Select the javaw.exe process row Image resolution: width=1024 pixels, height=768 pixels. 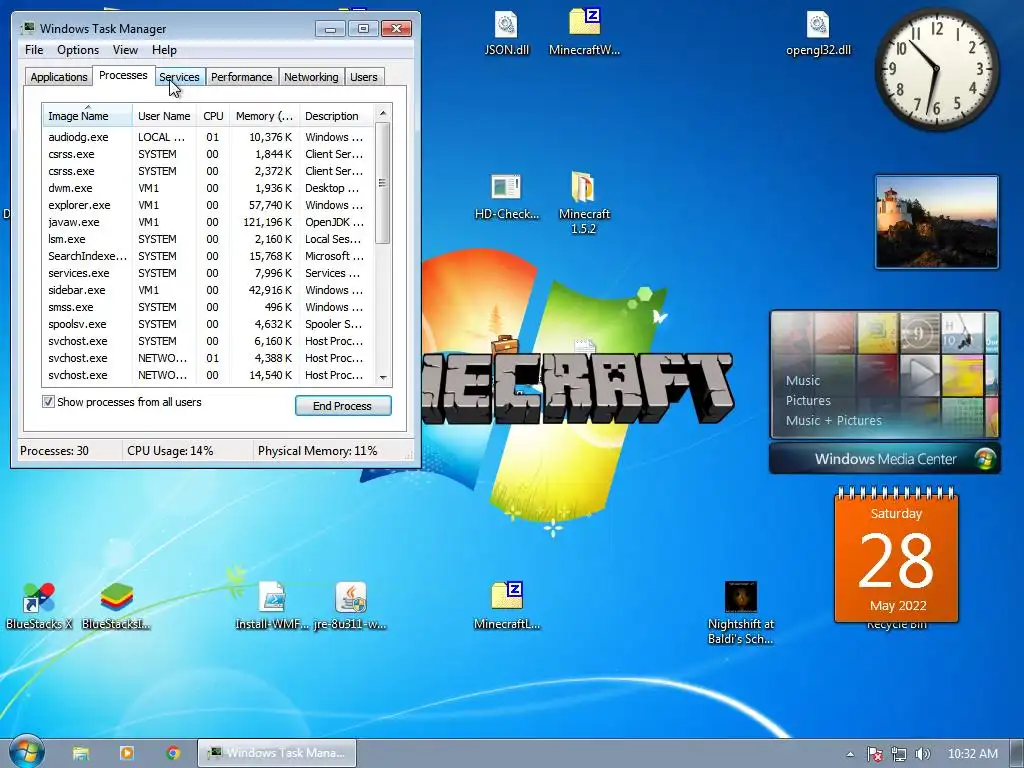click(x=208, y=222)
